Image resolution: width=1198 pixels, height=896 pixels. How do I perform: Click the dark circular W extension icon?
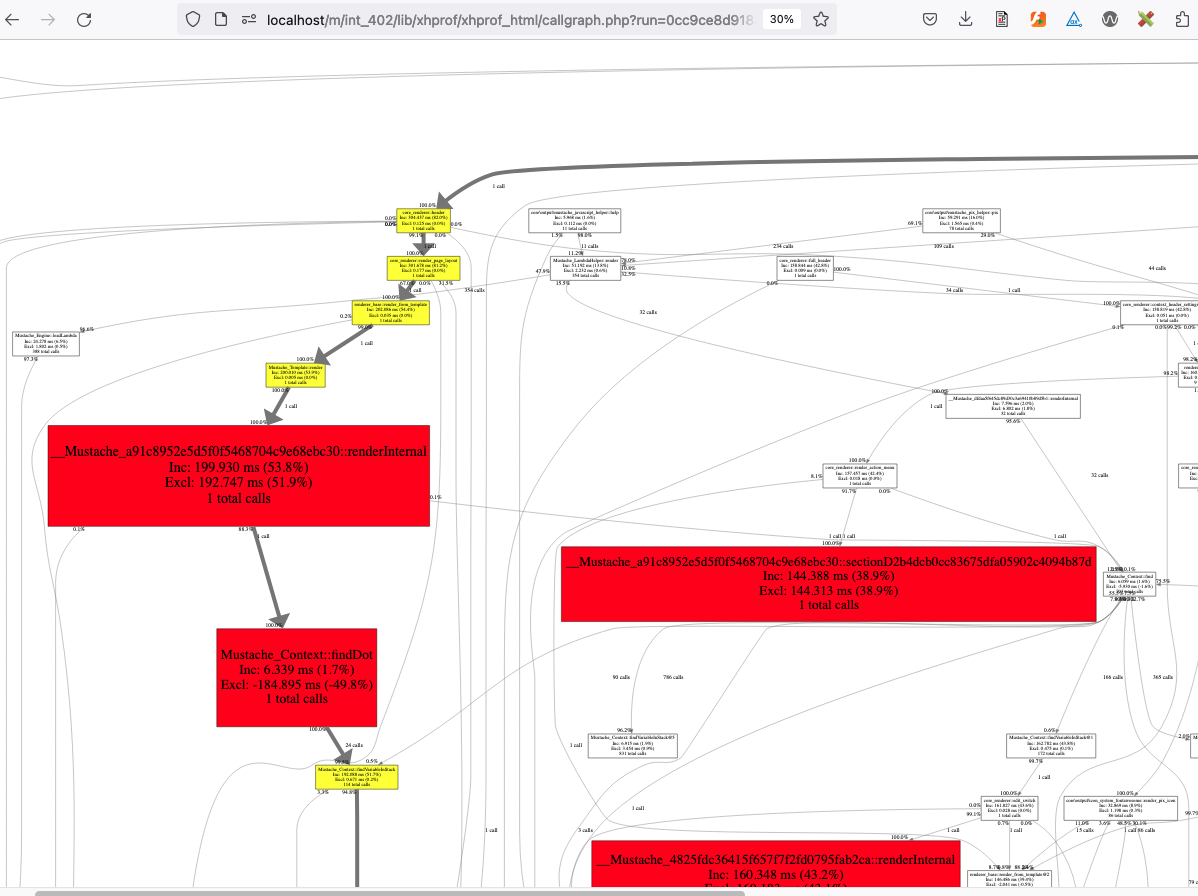1109,20
